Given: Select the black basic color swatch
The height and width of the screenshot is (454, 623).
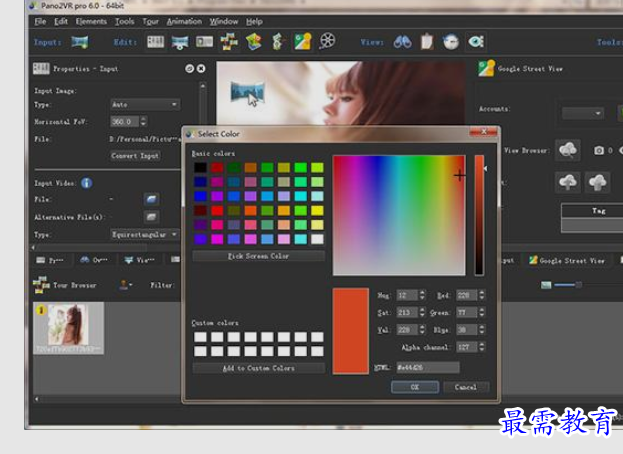Looking at the screenshot, I should (x=200, y=167).
